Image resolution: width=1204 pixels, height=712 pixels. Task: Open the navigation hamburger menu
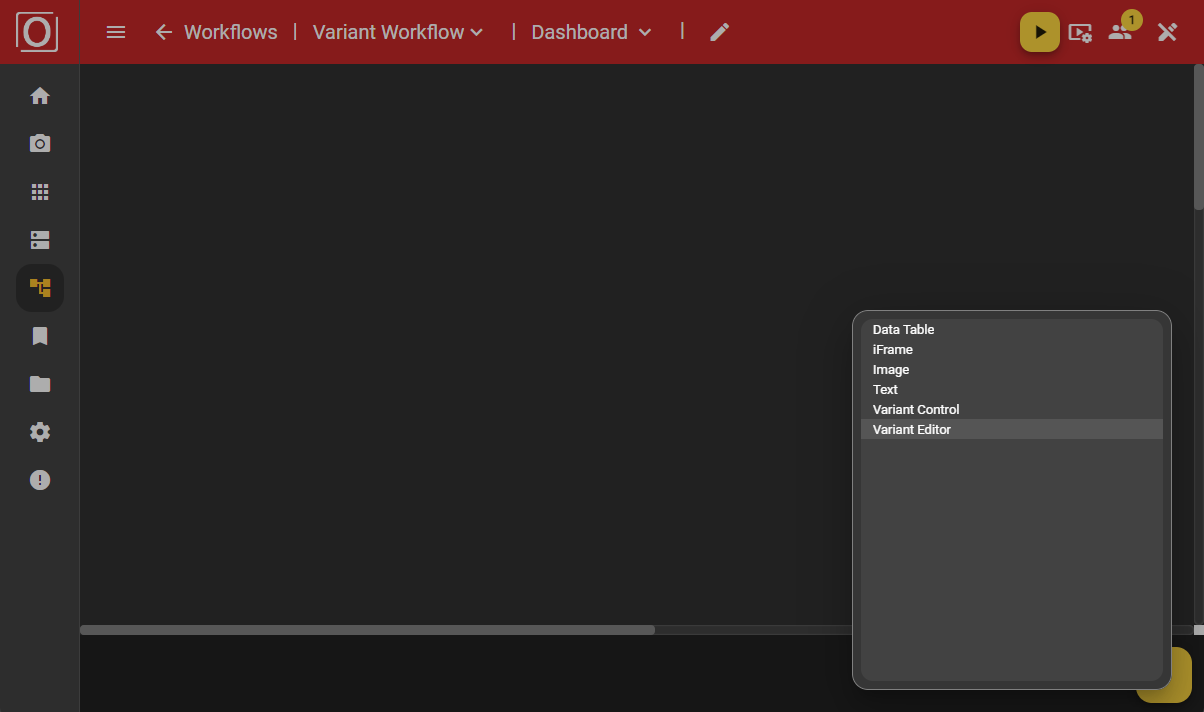(115, 32)
